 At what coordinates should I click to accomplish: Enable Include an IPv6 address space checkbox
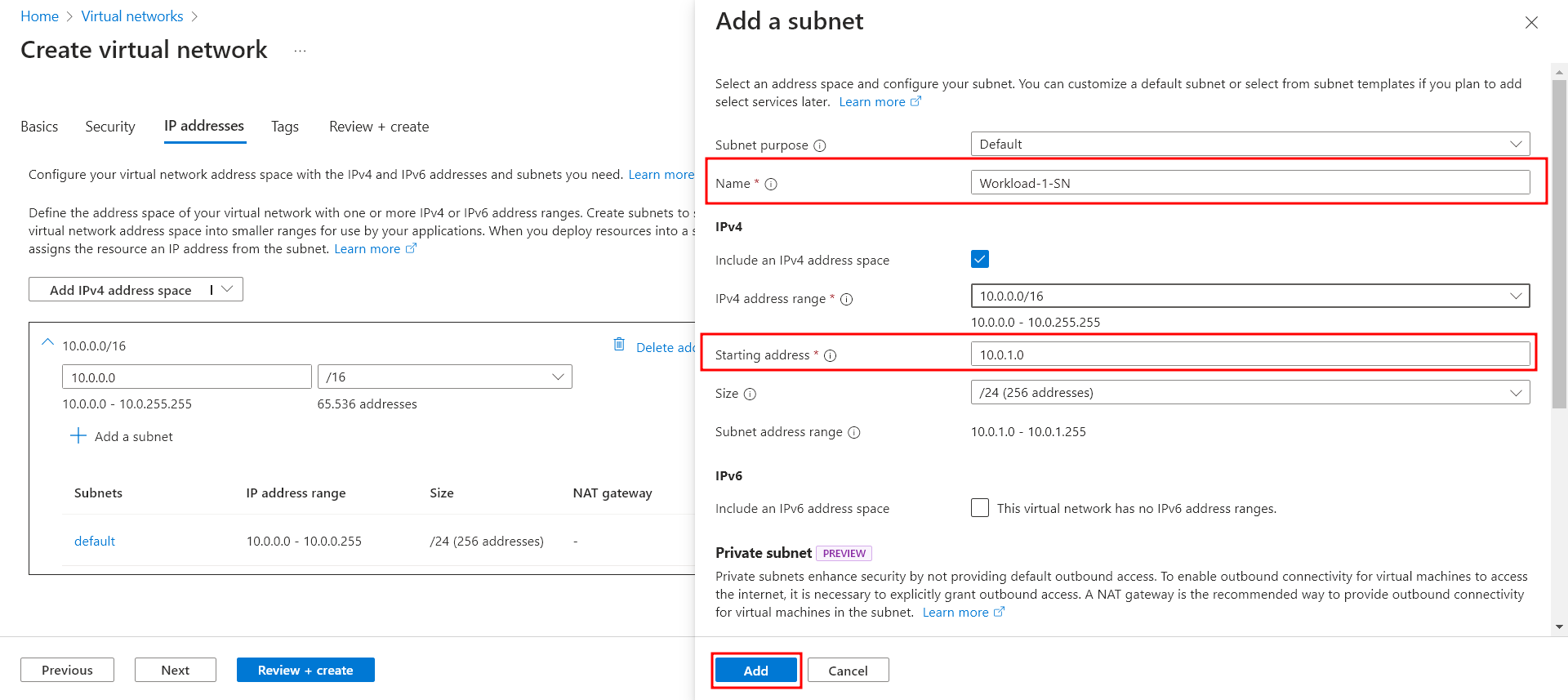click(x=979, y=508)
